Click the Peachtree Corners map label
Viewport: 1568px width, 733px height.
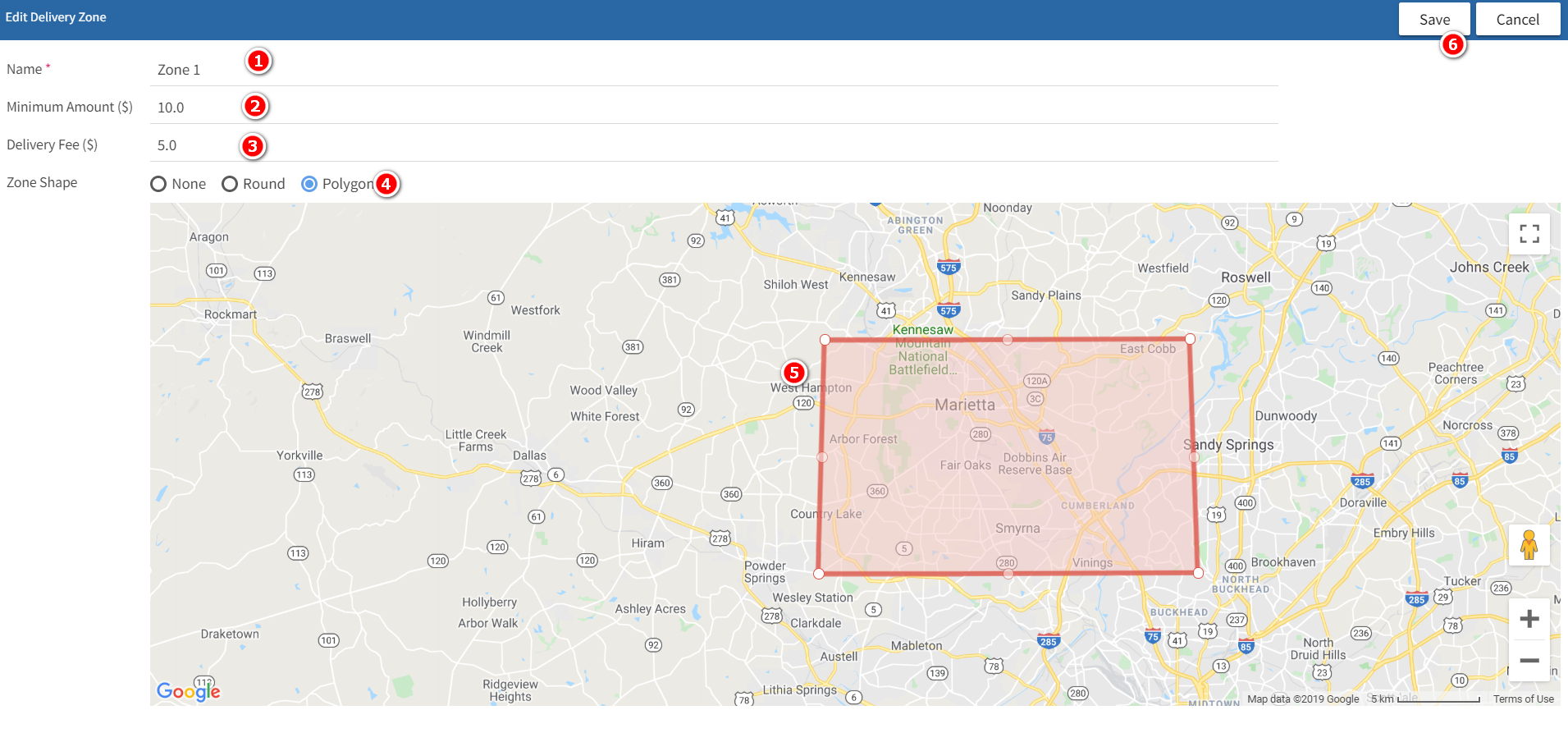coord(1456,373)
